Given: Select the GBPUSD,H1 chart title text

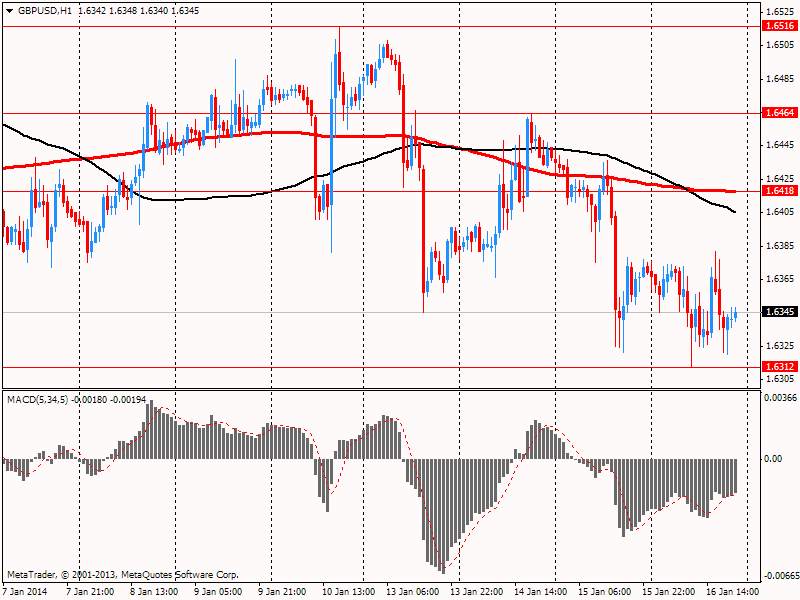Looking at the screenshot, I should [45, 11].
